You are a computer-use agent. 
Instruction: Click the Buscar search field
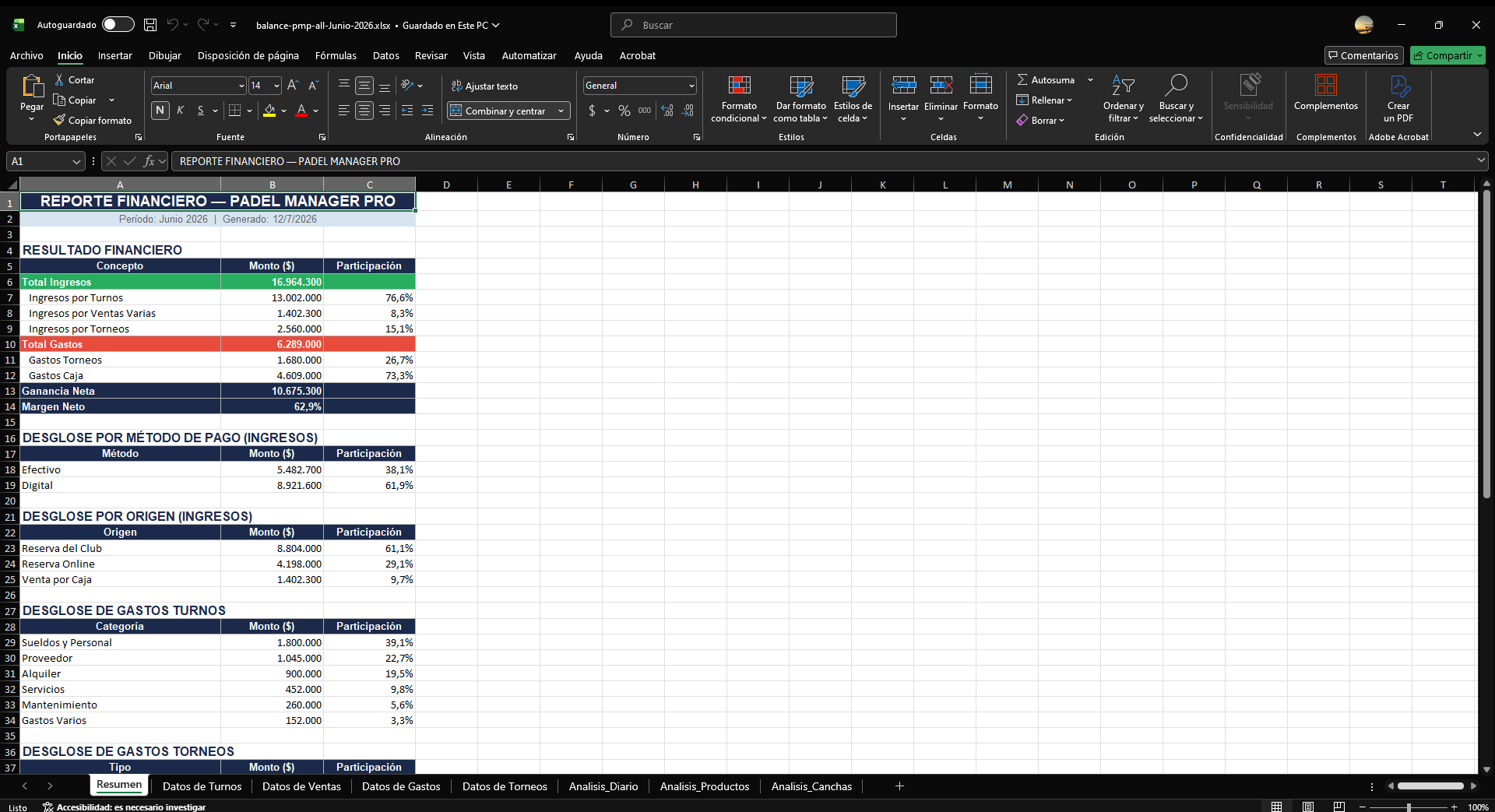tap(754, 25)
